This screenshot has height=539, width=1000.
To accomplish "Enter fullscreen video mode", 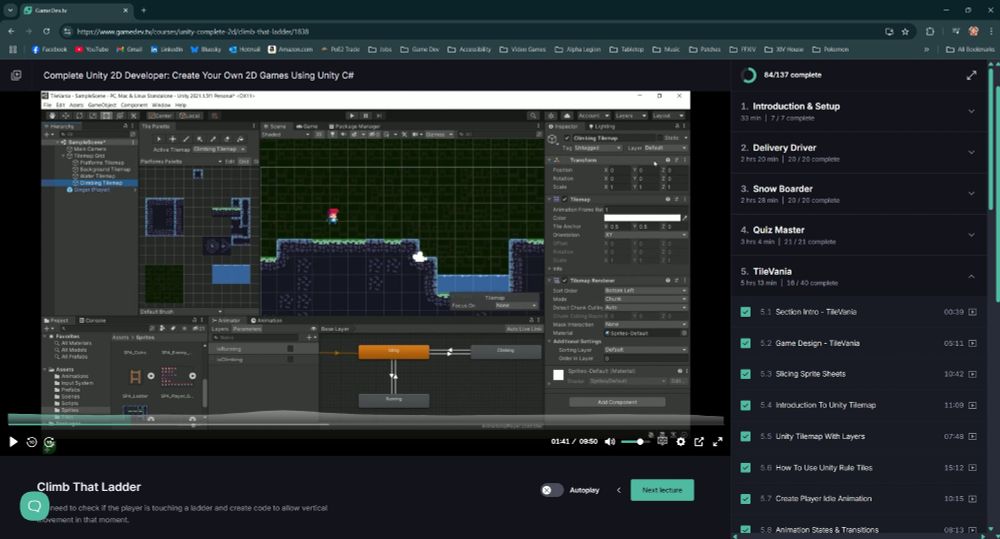I will [x=717, y=441].
